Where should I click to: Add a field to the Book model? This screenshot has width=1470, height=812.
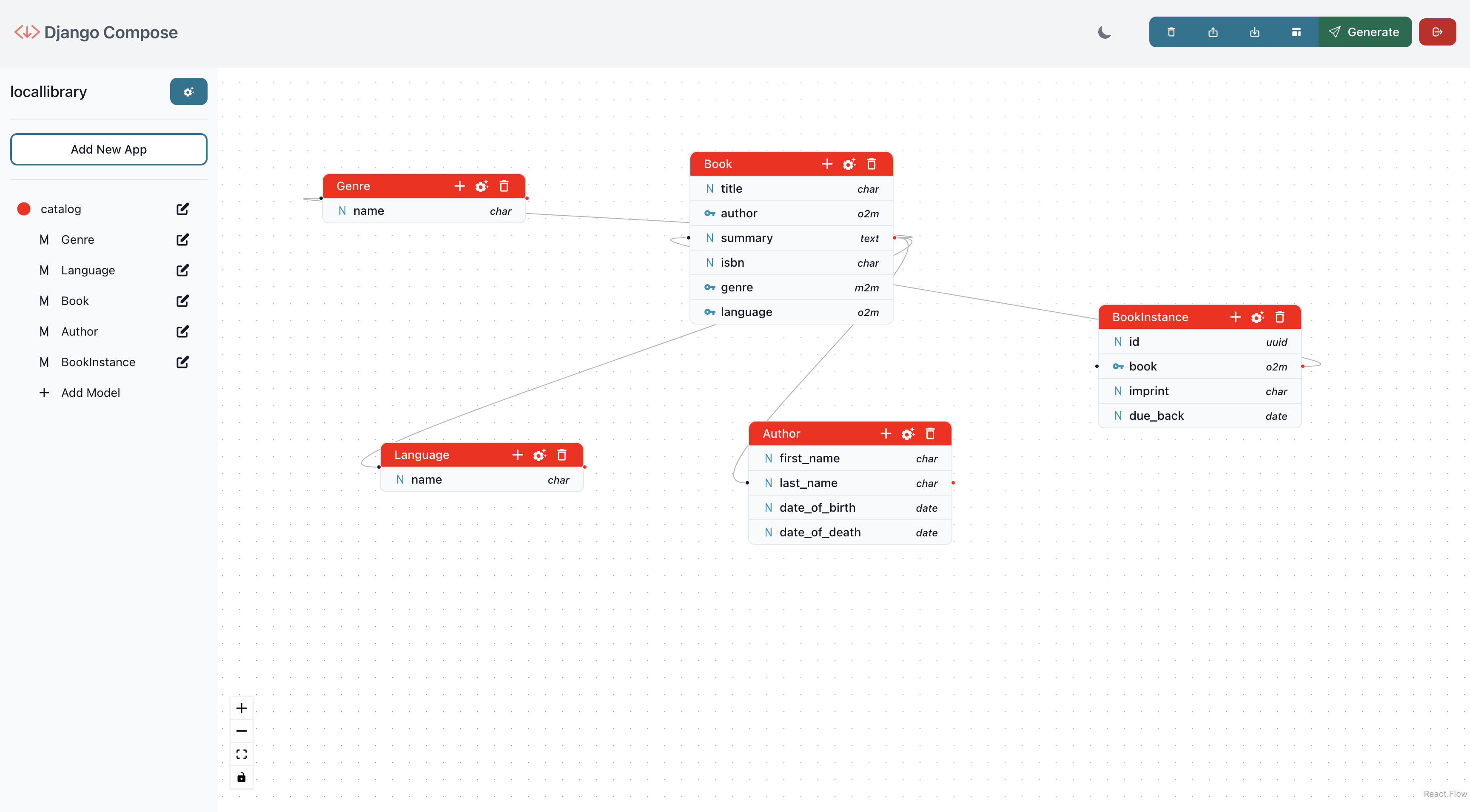click(827, 164)
